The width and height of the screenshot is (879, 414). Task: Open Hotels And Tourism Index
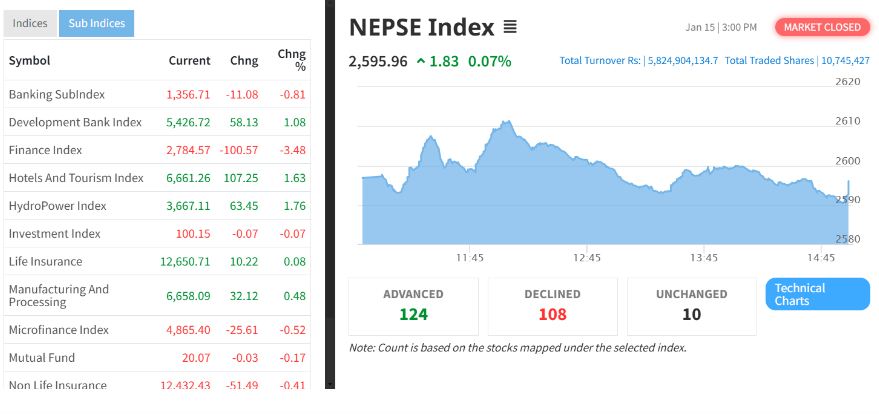tap(76, 178)
